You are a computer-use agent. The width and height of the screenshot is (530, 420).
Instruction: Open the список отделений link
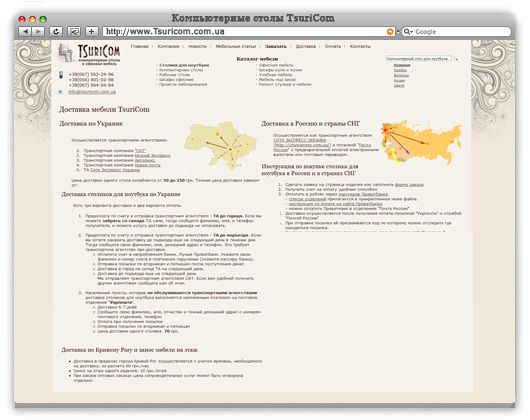click(x=308, y=199)
